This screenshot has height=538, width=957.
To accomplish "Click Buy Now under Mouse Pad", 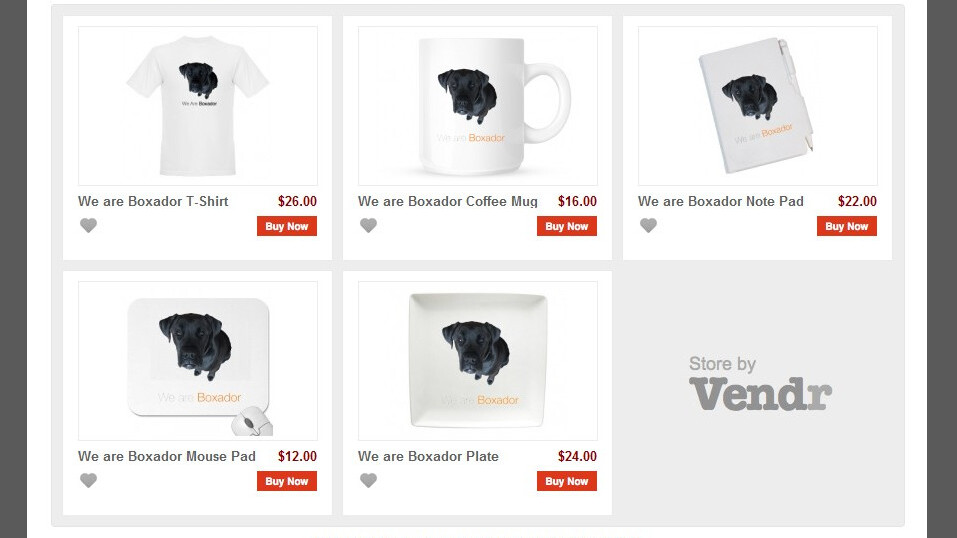I will pos(287,482).
